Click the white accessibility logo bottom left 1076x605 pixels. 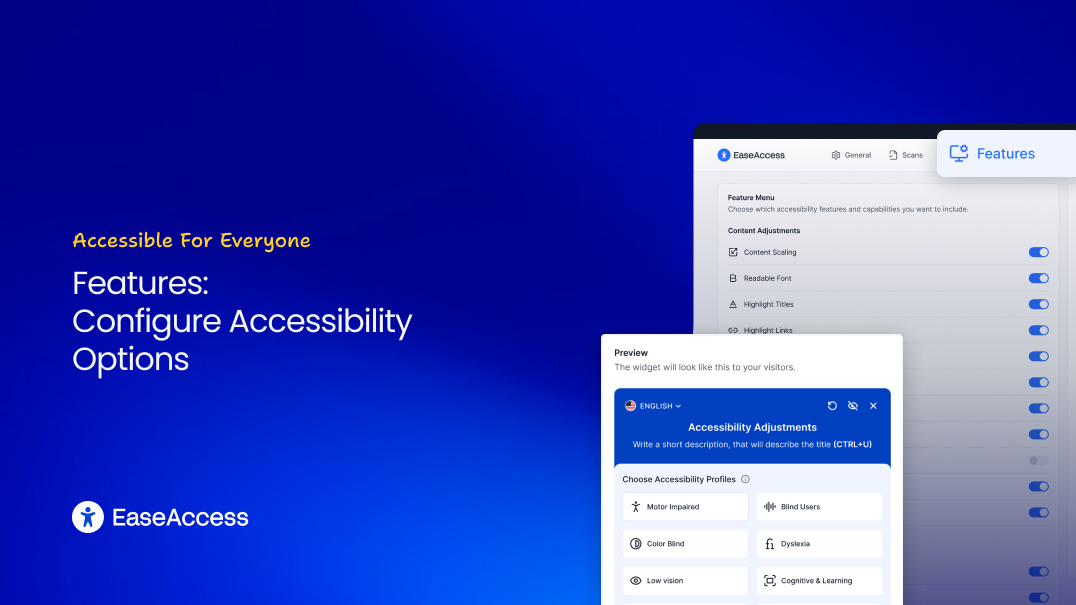88,517
